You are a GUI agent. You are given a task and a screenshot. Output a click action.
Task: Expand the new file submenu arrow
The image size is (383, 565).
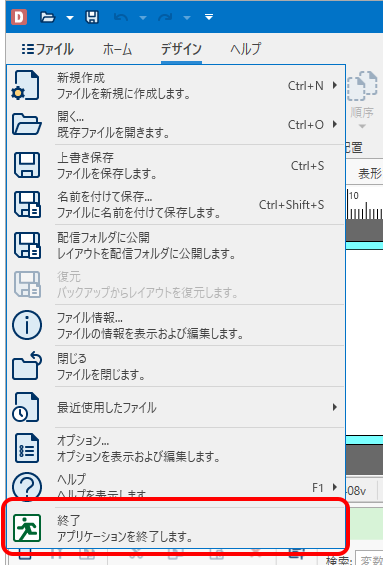pos(335,85)
